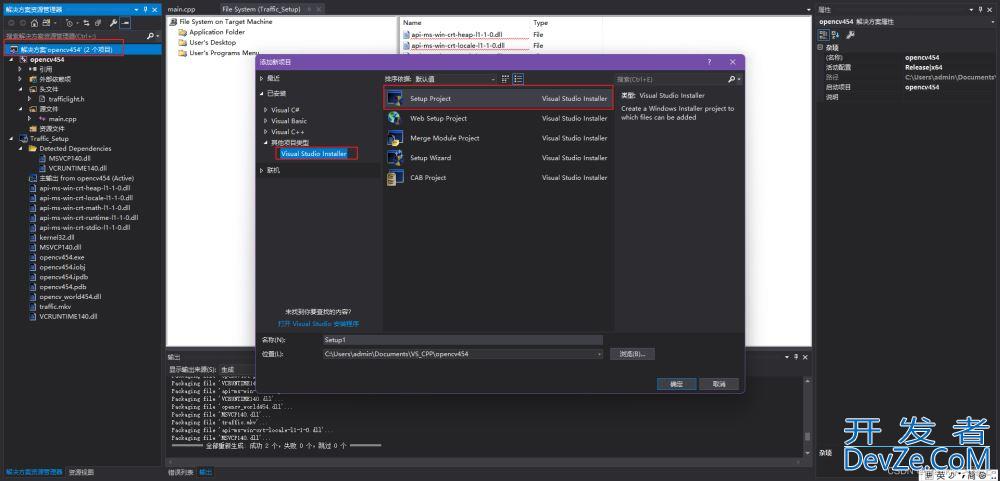Viewport: 1000px width, 481px height.
Task: Select Setup Wizard template icon
Action: (x=395, y=158)
